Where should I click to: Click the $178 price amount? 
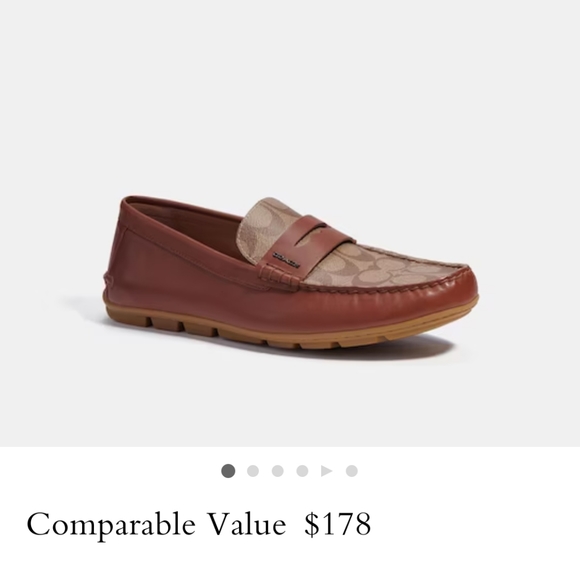337,524
